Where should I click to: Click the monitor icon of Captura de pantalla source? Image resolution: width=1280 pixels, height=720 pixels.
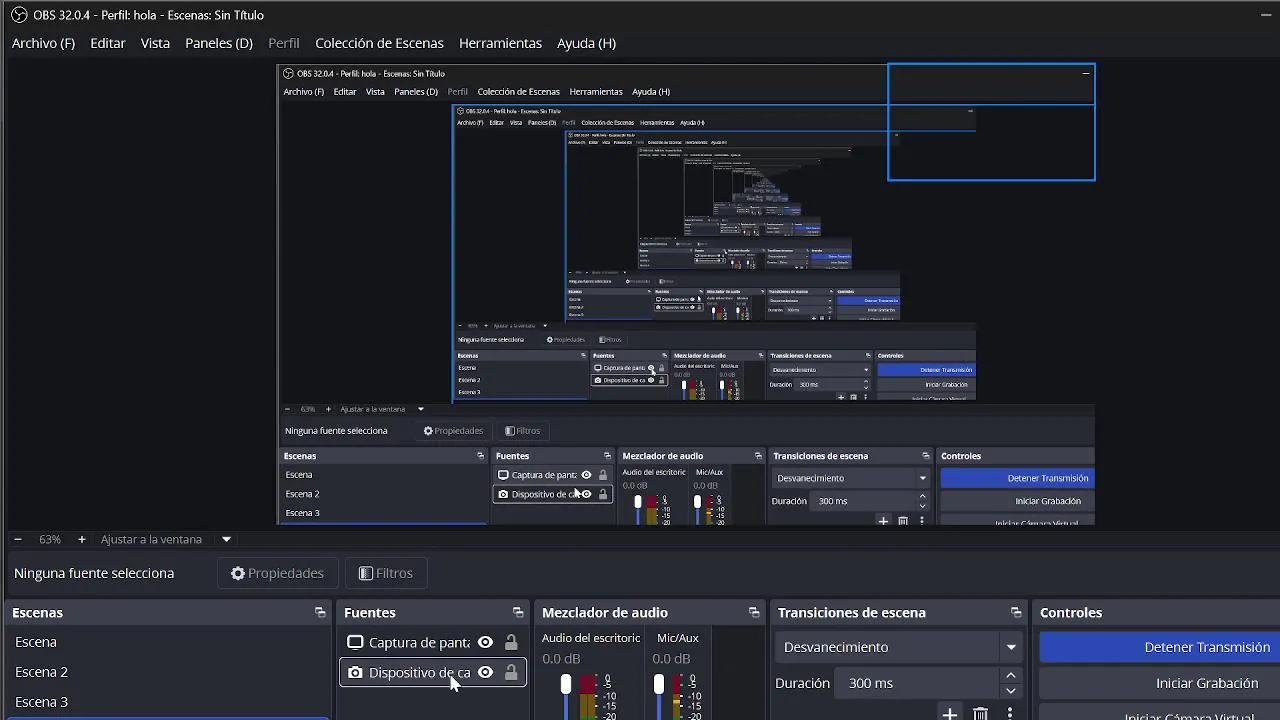(x=355, y=643)
